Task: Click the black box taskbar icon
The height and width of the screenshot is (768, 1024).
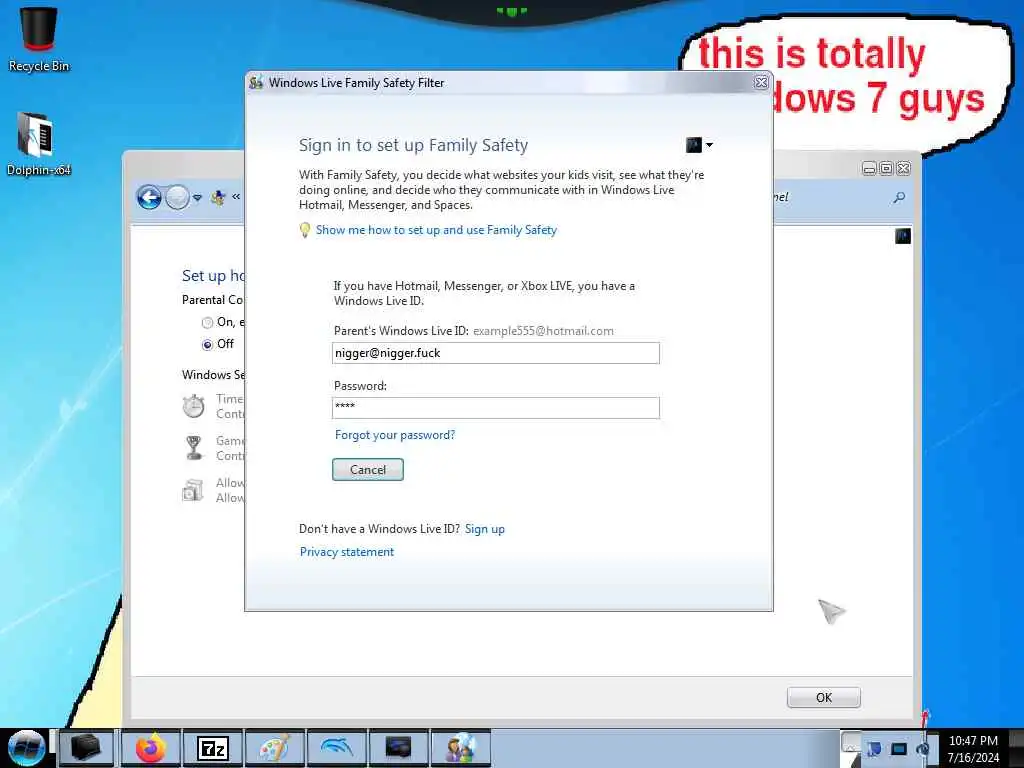Action: coord(86,748)
